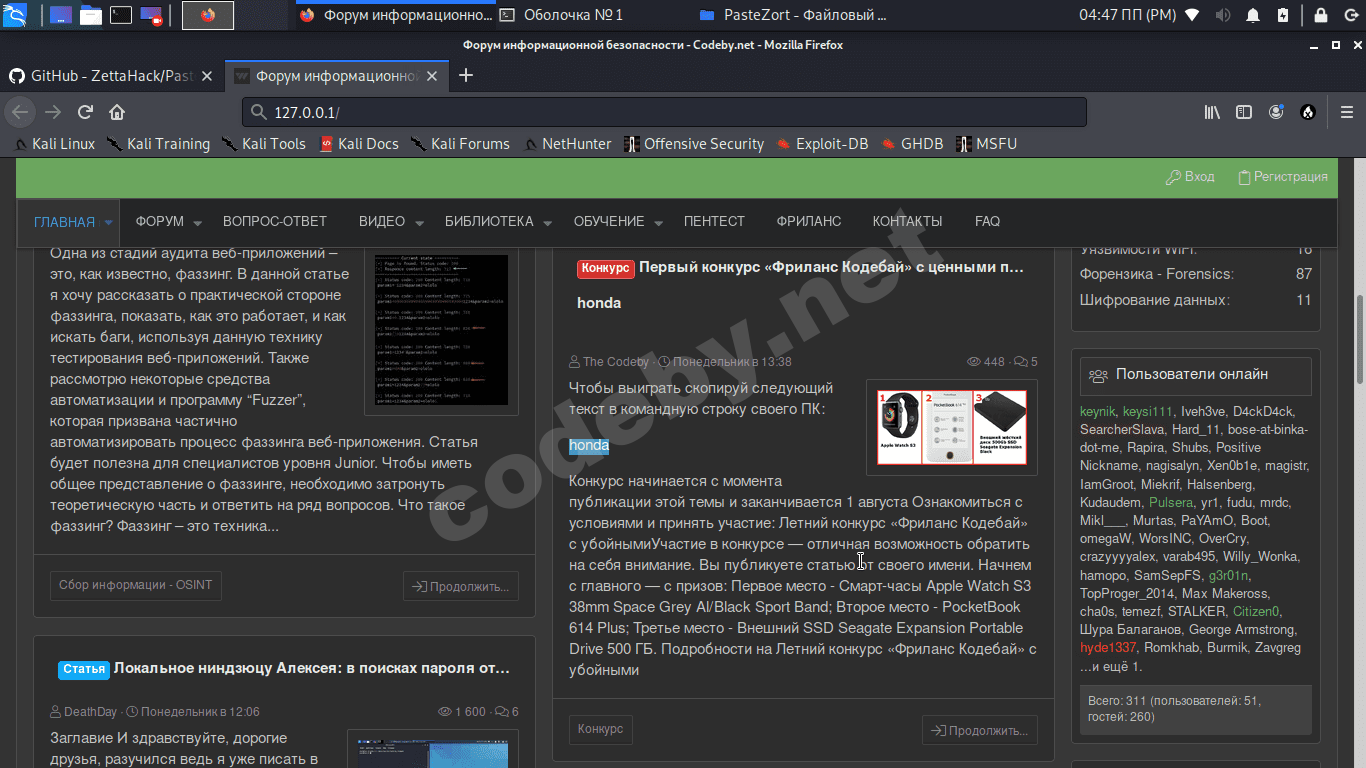Viewport: 1366px width, 768px height.
Task: Open the Exploit-DB bookmark
Action: click(822, 144)
